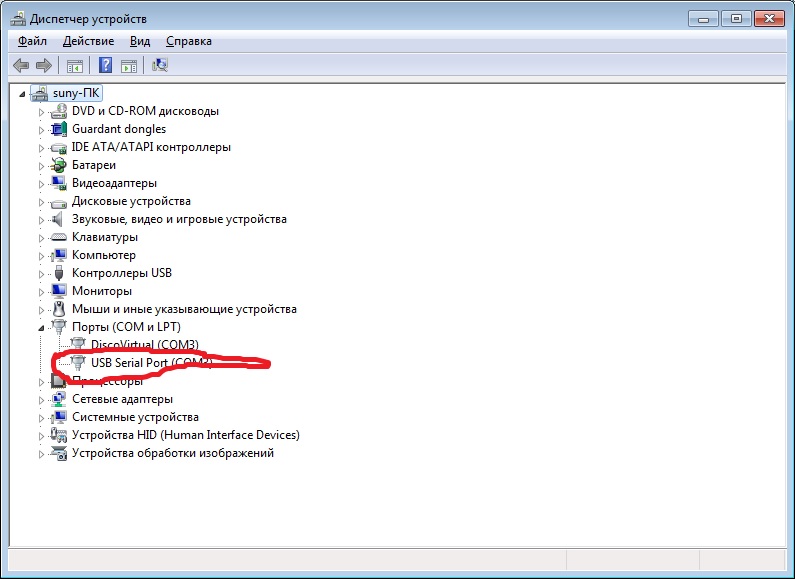Screen dimensions: 795x579
Task: Click the Back arrow toolbar button
Action: point(21,66)
